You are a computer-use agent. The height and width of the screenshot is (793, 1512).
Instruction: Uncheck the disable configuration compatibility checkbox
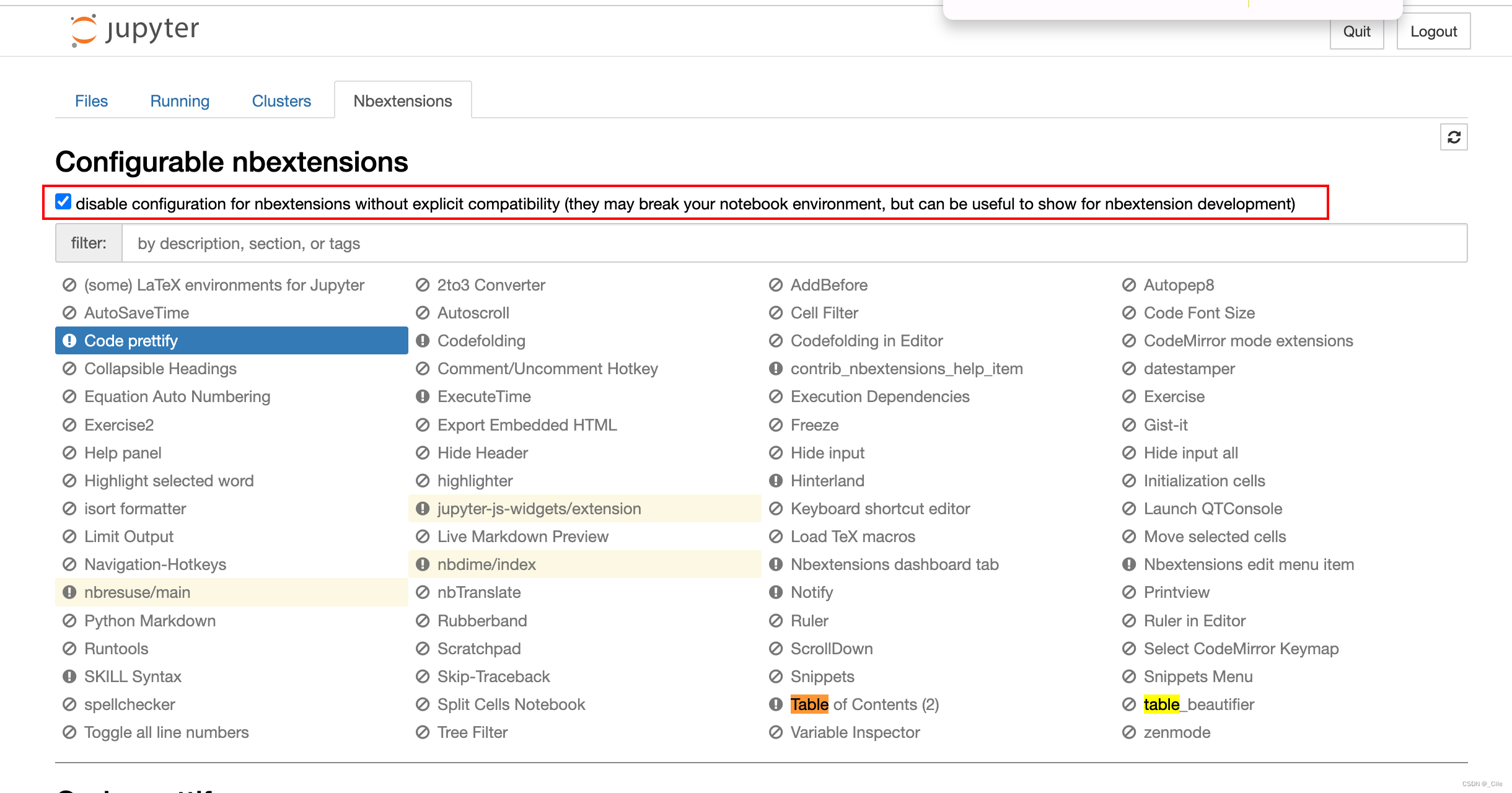[63, 201]
